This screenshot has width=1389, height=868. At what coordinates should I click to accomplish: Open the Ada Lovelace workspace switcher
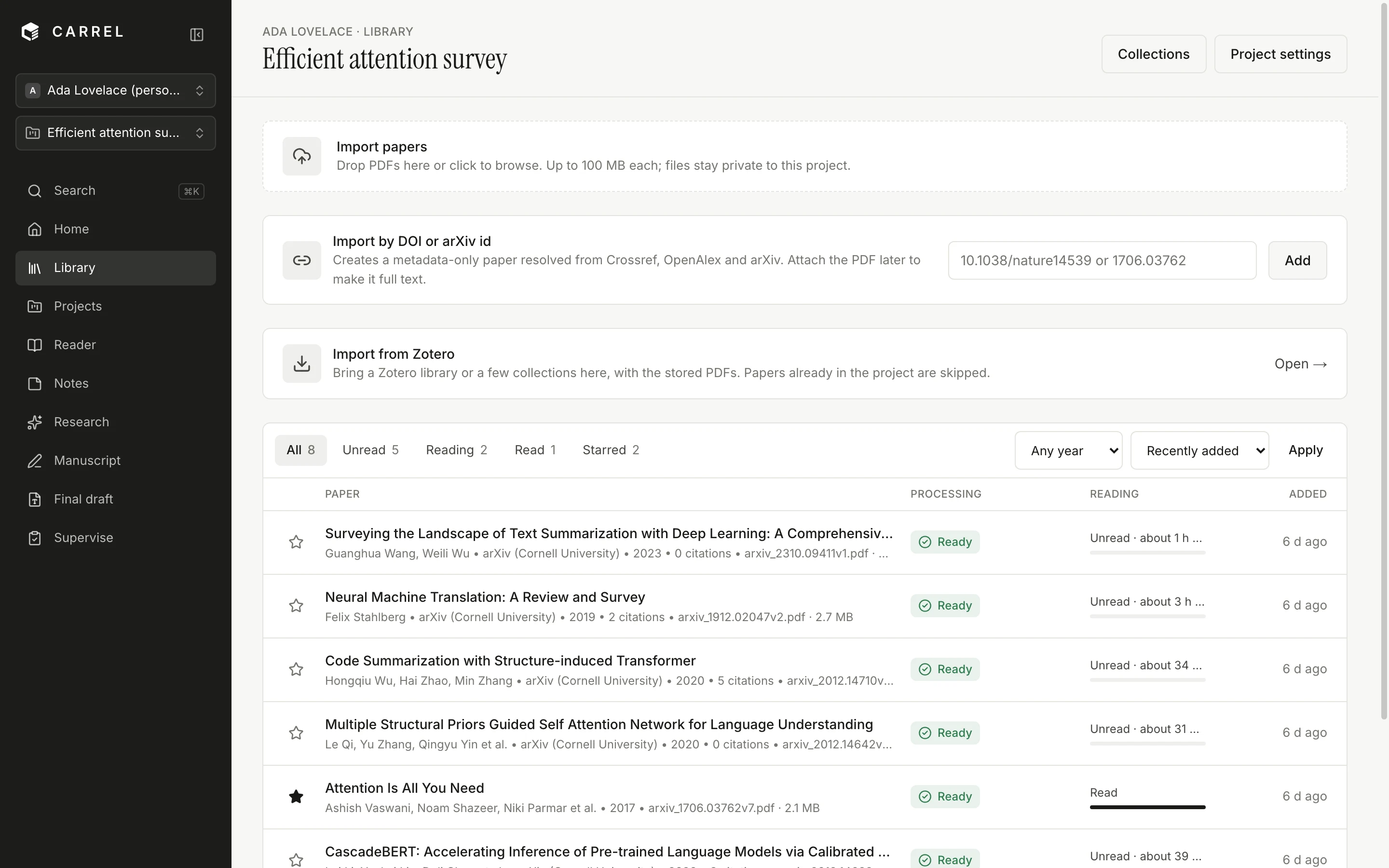coord(115,90)
